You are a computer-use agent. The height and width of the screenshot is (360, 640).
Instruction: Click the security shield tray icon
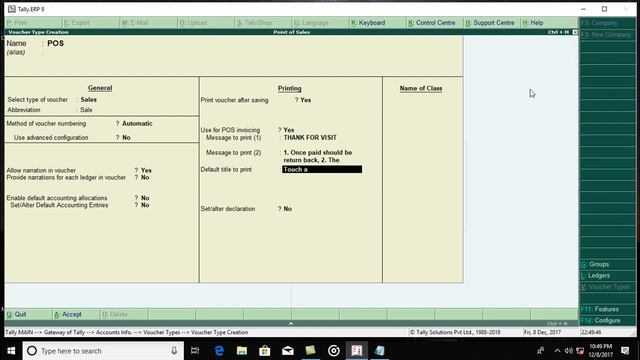click(580, 351)
